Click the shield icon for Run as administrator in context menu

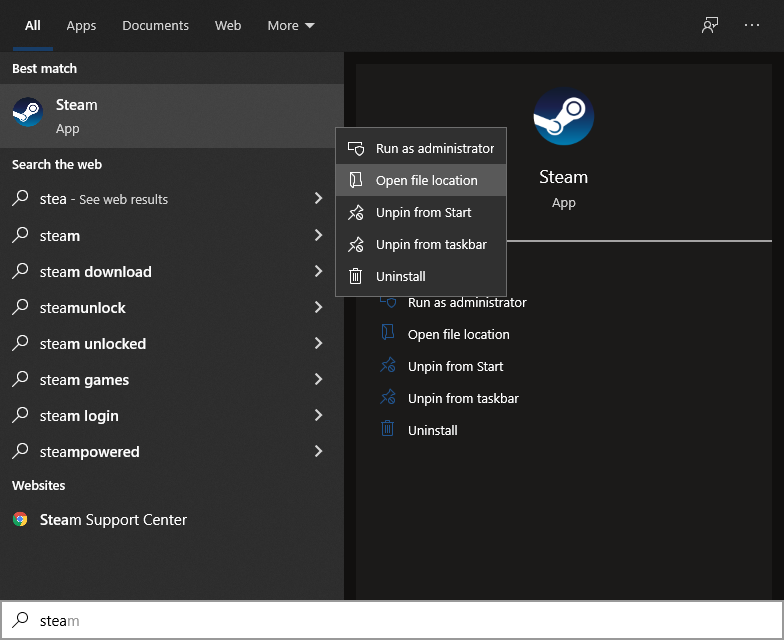click(x=355, y=148)
